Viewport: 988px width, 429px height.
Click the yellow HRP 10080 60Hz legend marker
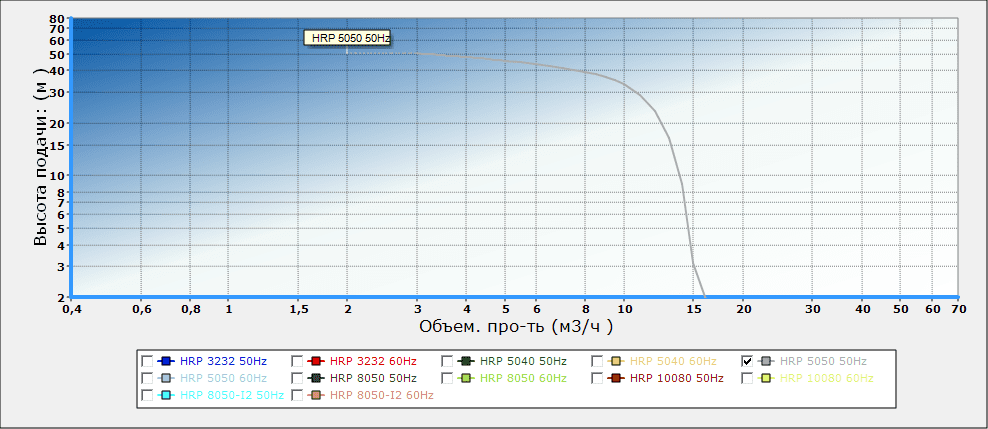pyautogui.click(x=766, y=378)
